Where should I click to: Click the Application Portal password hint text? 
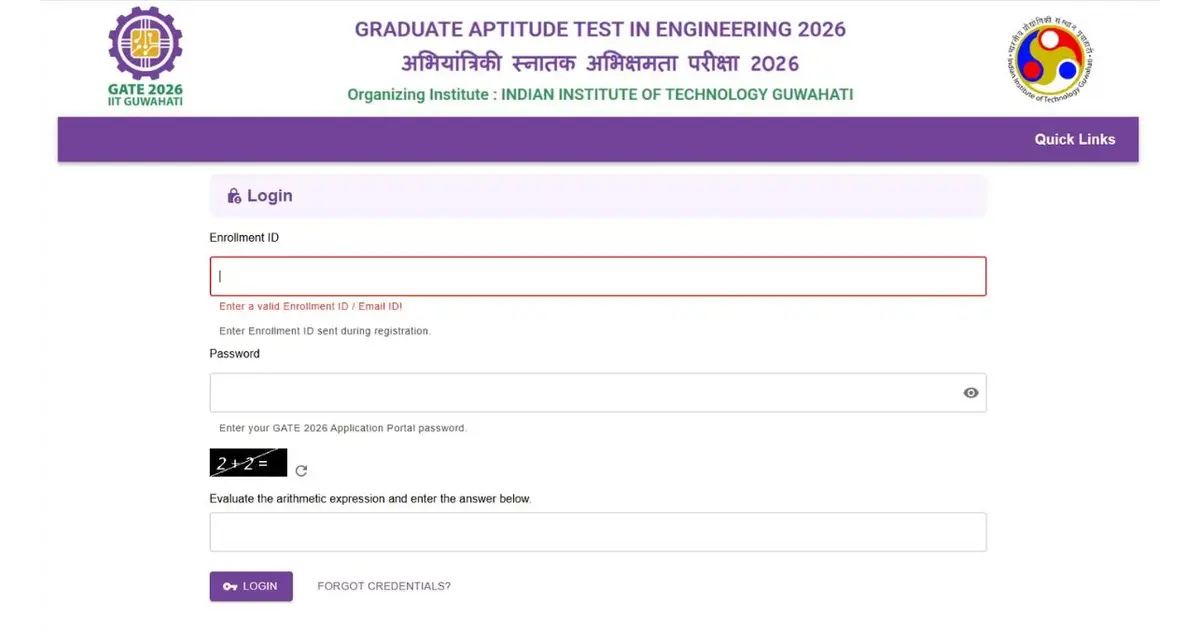pos(343,428)
